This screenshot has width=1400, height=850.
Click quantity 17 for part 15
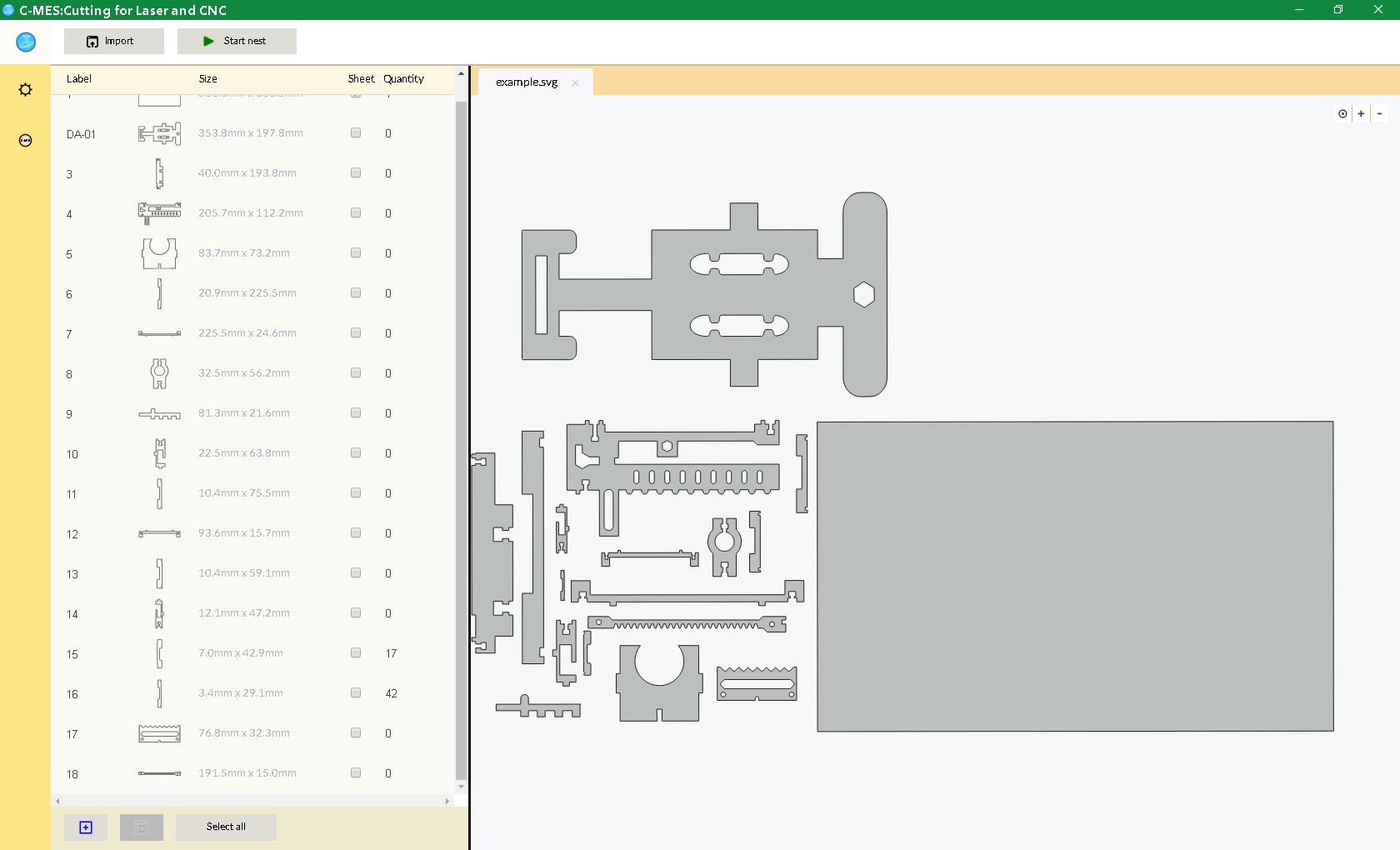(x=392, y=653)
